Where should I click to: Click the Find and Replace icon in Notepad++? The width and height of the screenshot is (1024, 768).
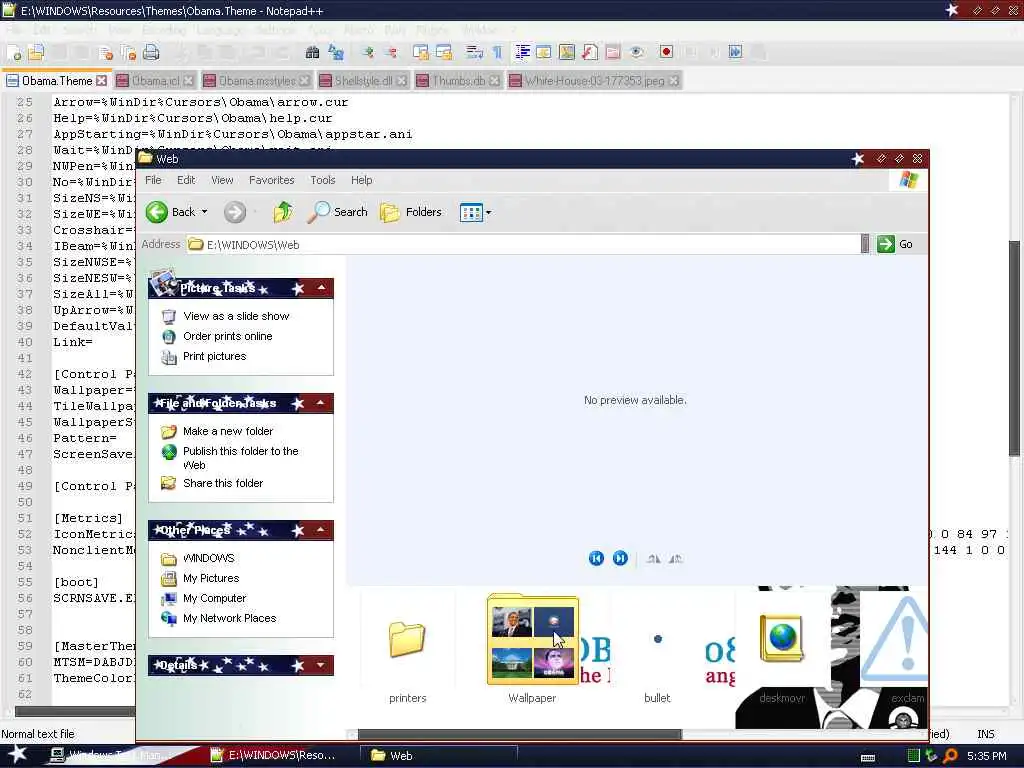[x=336, y=52]
